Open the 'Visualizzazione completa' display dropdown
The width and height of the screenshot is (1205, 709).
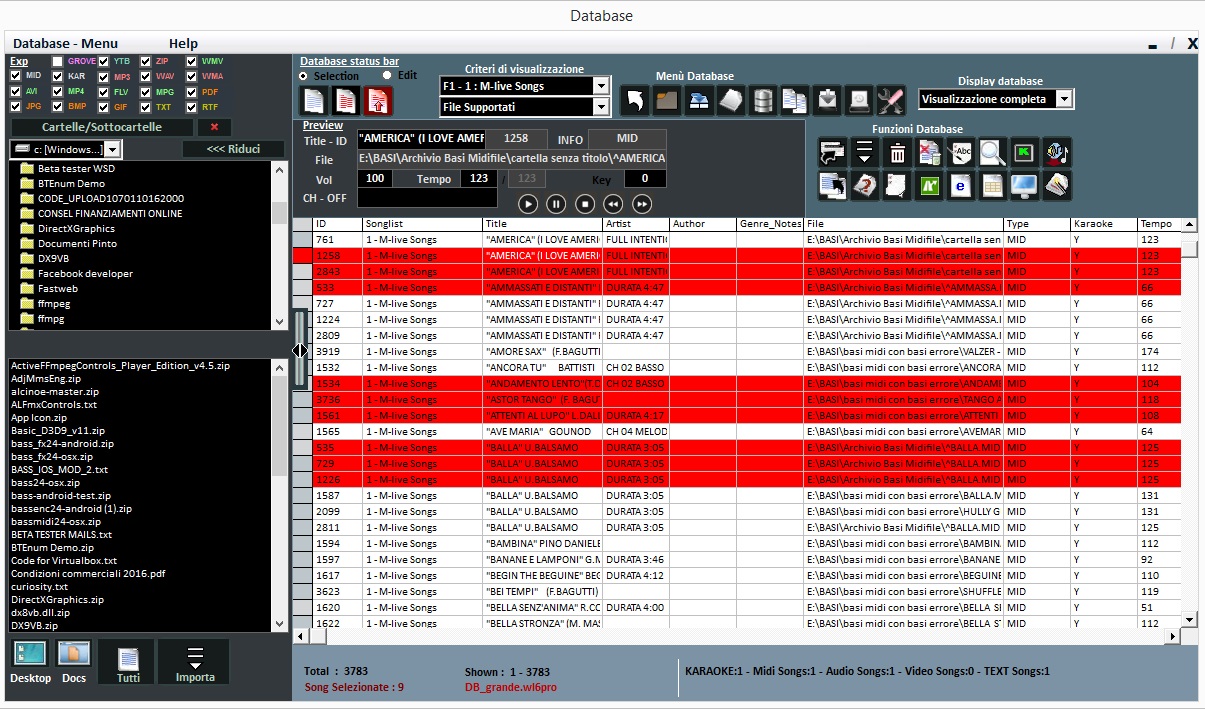[1064, 99]
